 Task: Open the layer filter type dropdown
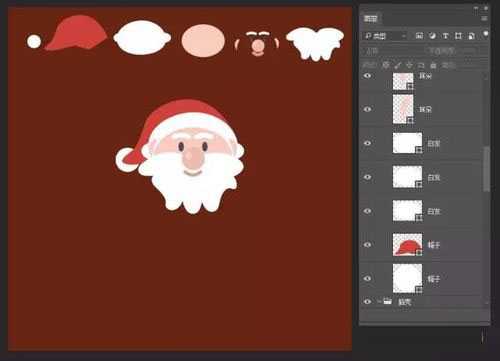click(x=385, y=36)
